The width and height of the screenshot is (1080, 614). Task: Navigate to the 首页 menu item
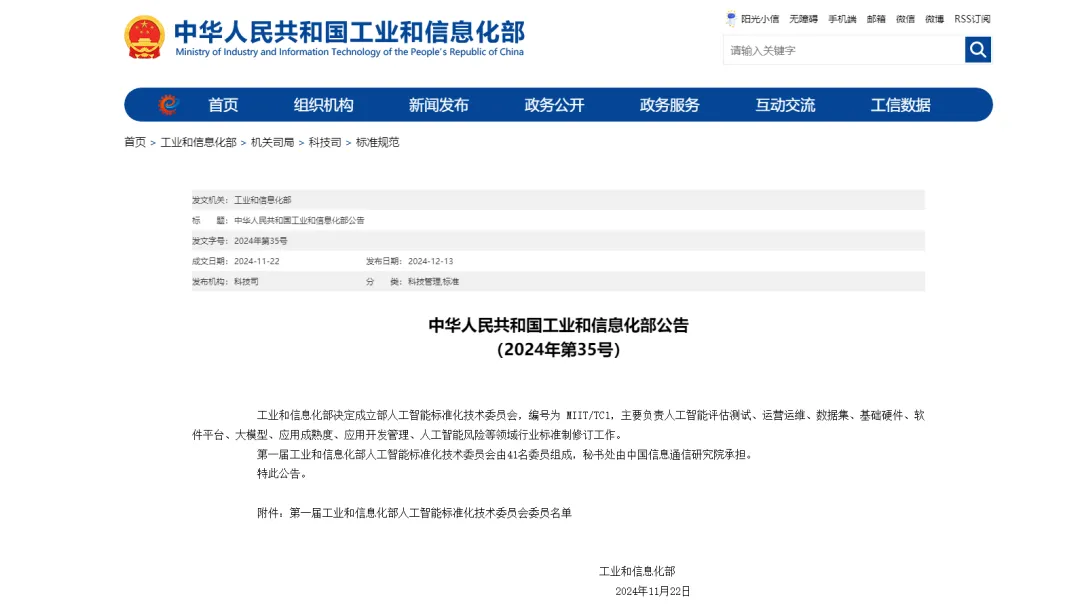[222, 104]
